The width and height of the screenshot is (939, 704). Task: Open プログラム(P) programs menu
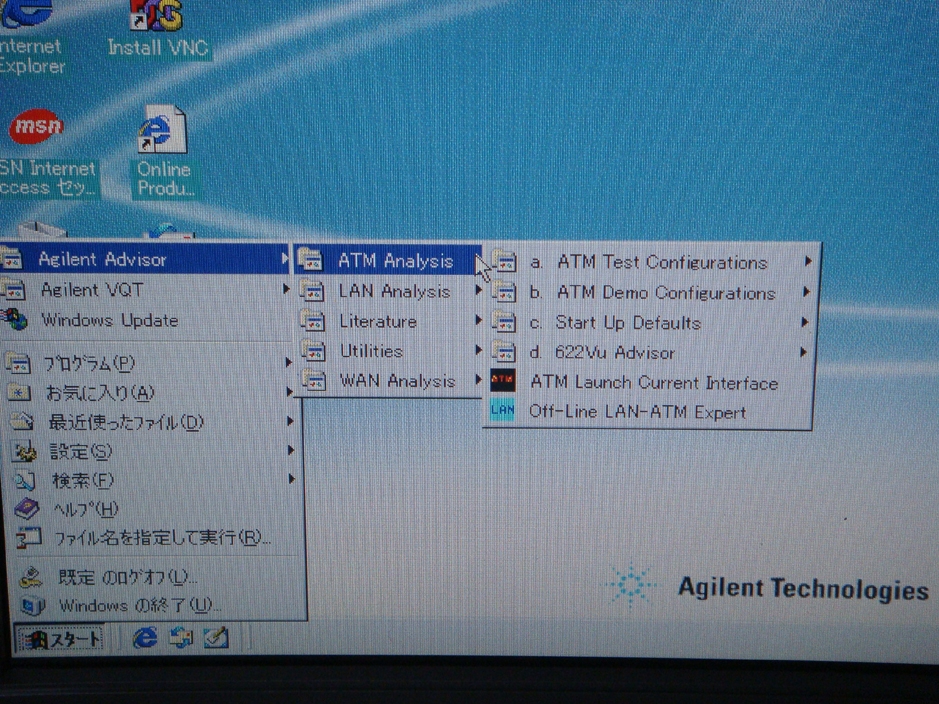point(150,363)
